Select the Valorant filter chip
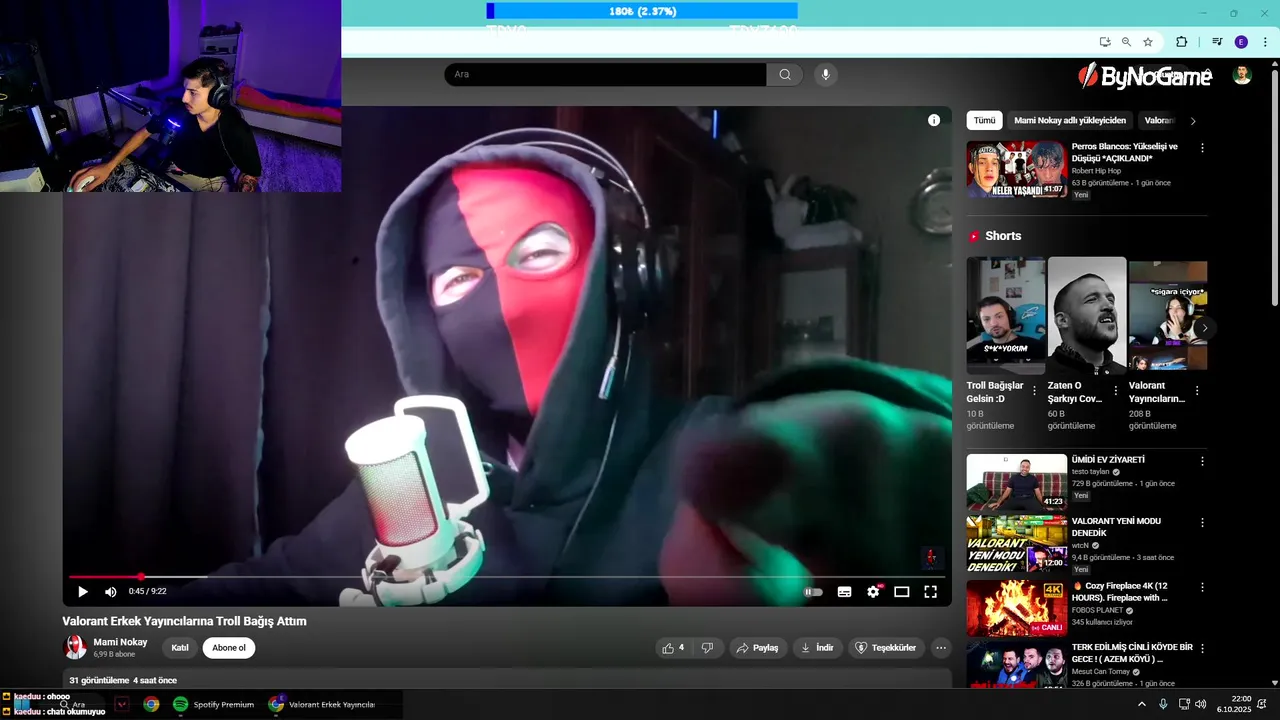Viewport: 1280px width, 720px height. point(1158,120)
